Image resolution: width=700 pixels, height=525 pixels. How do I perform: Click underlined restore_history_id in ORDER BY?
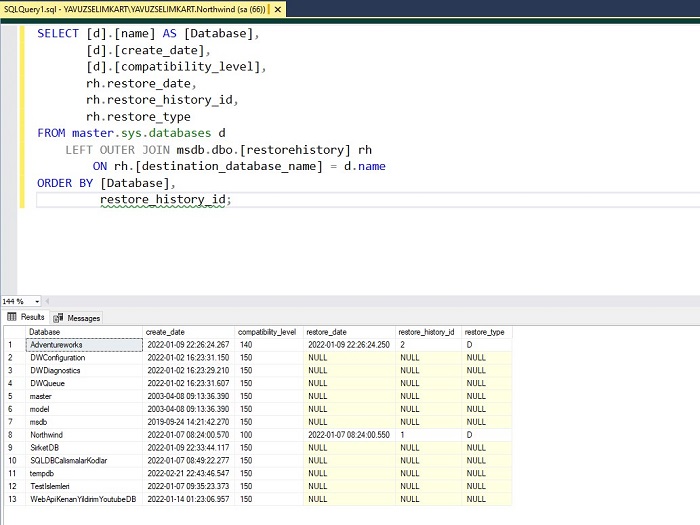coord(162,200)
